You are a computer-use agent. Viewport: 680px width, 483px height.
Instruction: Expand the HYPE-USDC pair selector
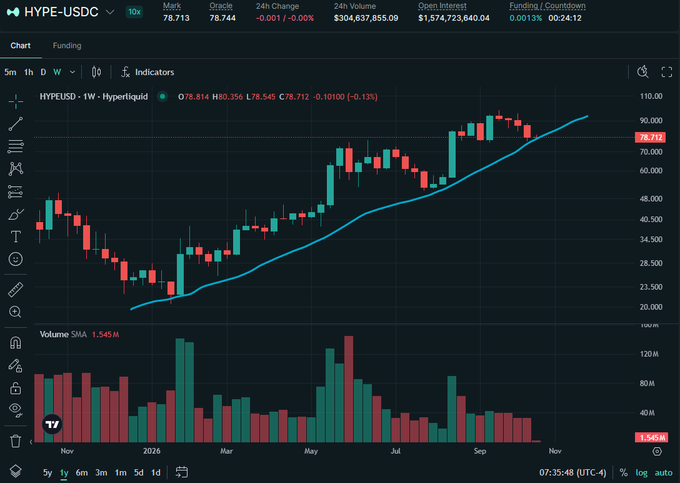(110, 12)
